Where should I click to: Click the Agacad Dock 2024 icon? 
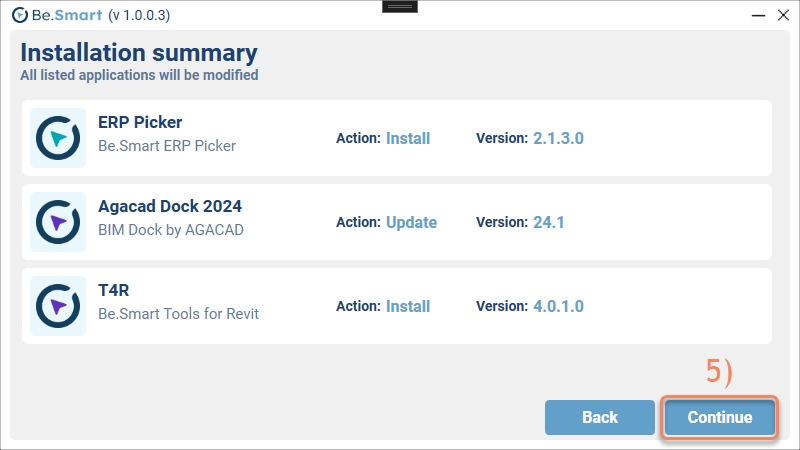tap(58, 222)
